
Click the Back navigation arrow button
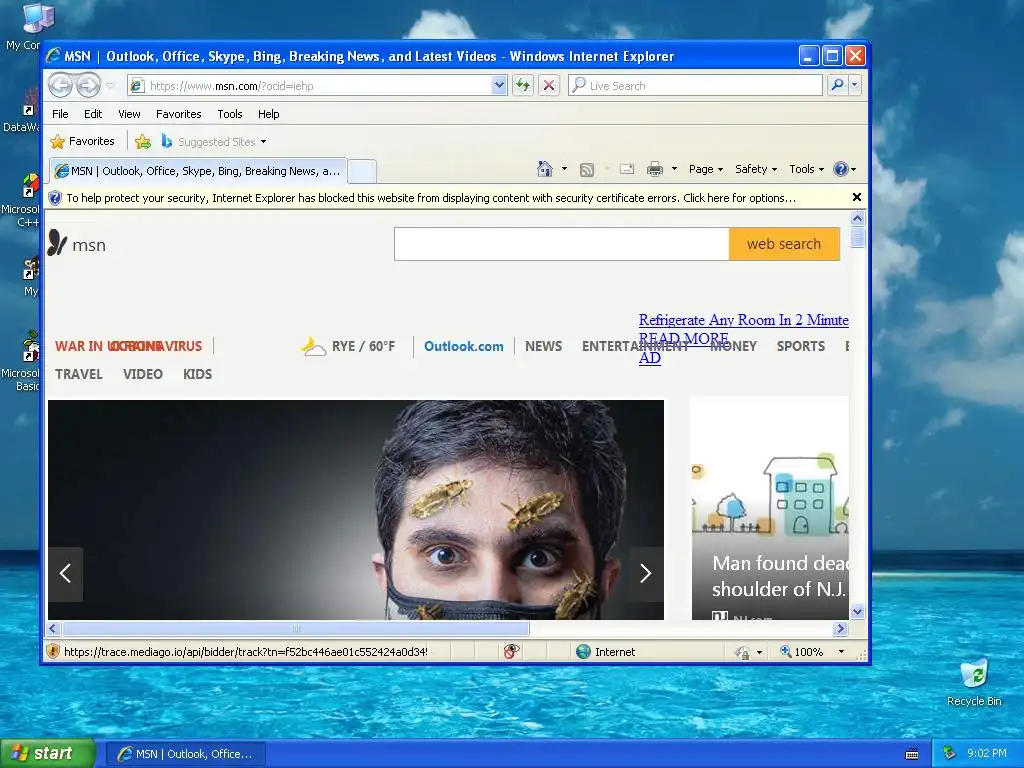[x=61, y=85]
